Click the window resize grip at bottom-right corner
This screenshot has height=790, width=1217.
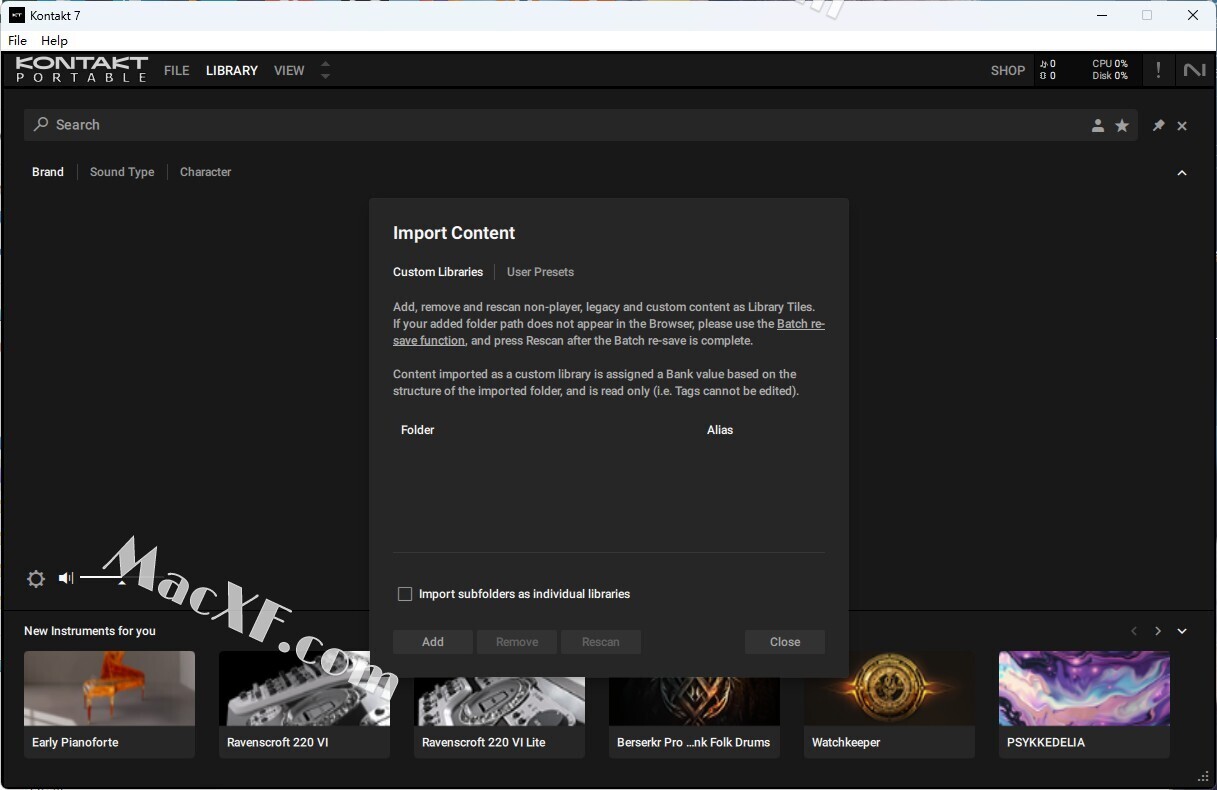pos(1203,776)
